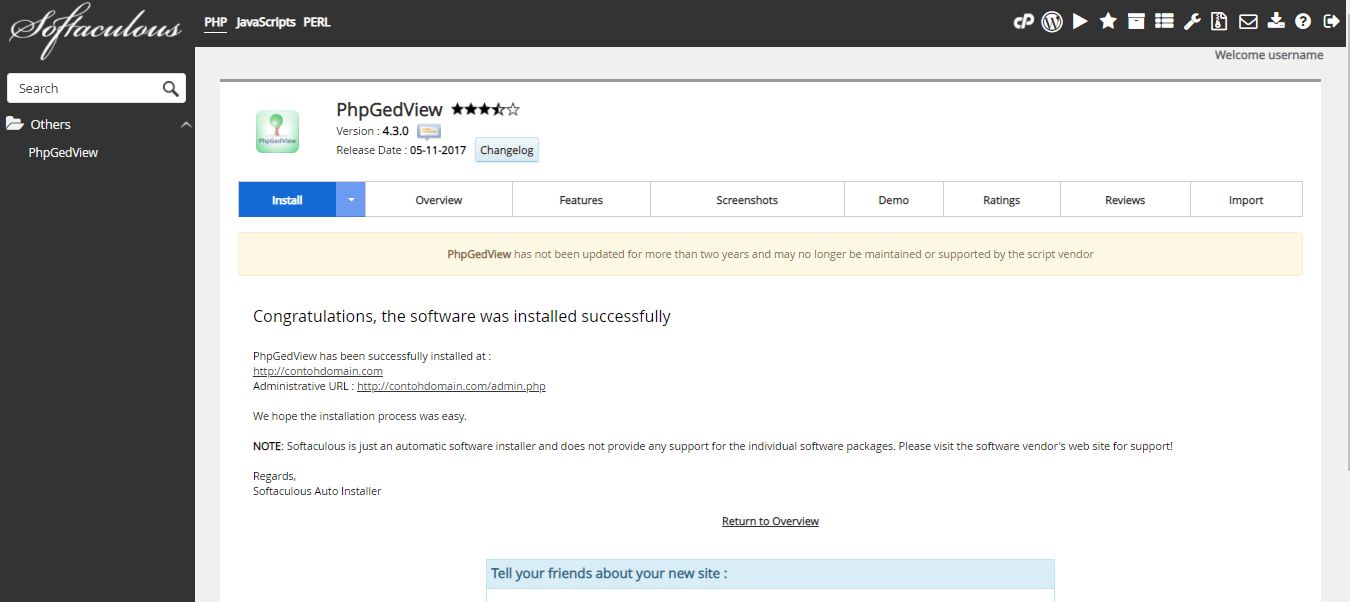The height and width of the screenshot is (602, 1350).
Task: Open the help question mark icon
Action: tap(1303, 21)
